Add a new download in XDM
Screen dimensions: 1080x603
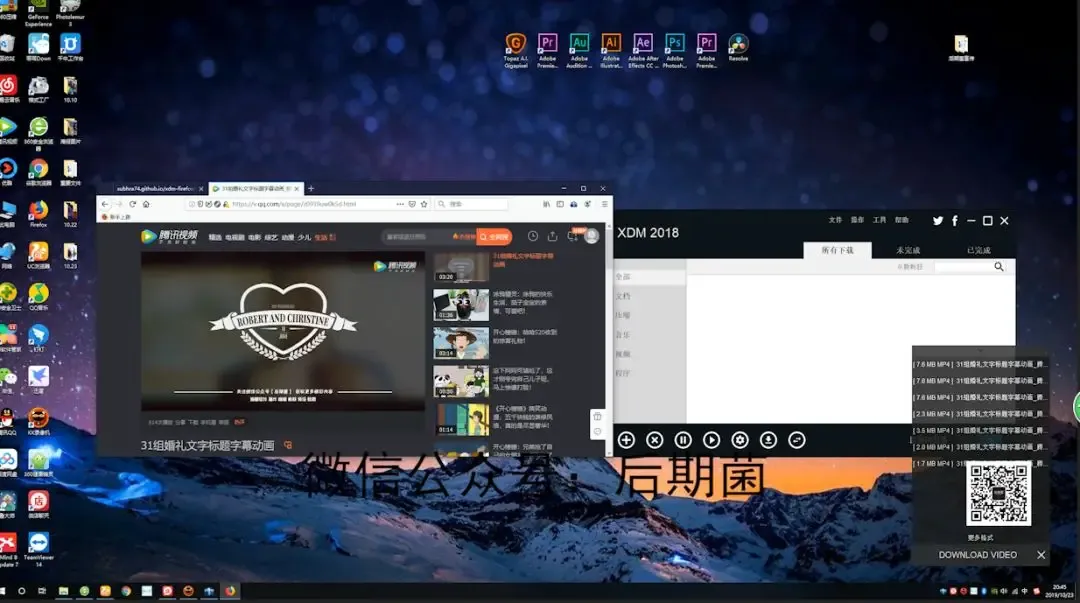coord(626,440)
